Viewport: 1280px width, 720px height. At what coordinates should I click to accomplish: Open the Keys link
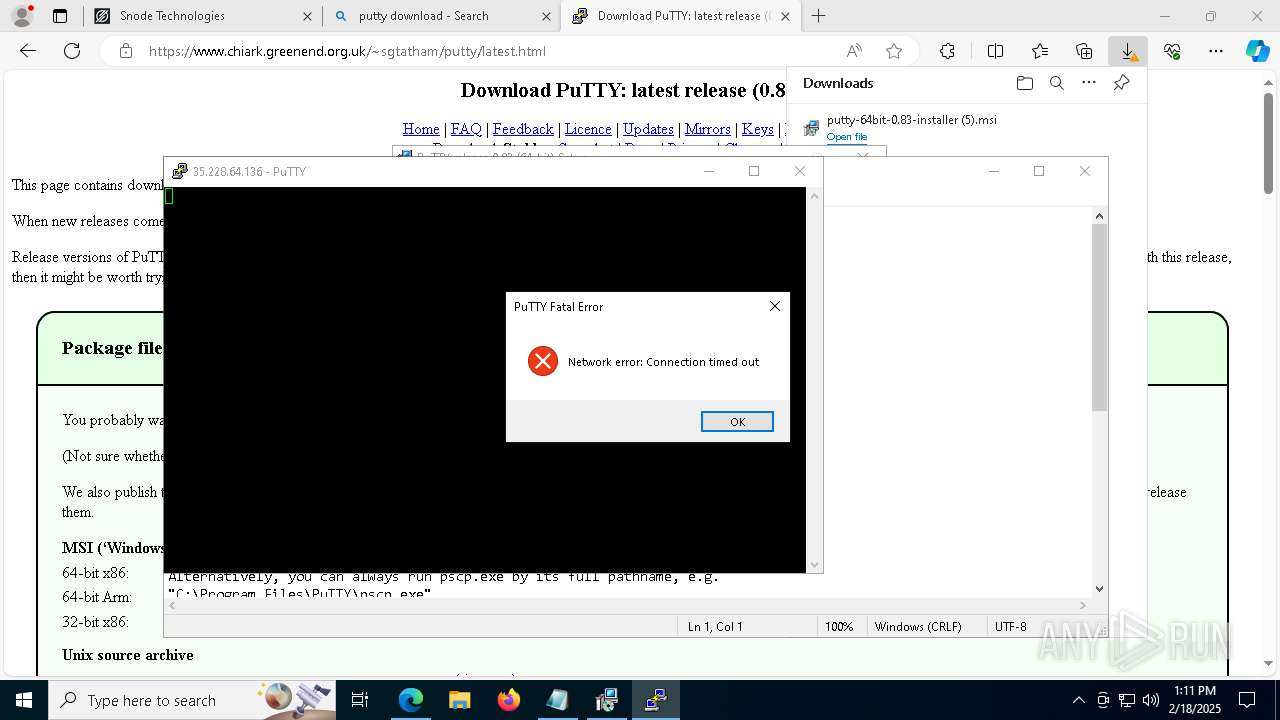click(x=757, y=129)
